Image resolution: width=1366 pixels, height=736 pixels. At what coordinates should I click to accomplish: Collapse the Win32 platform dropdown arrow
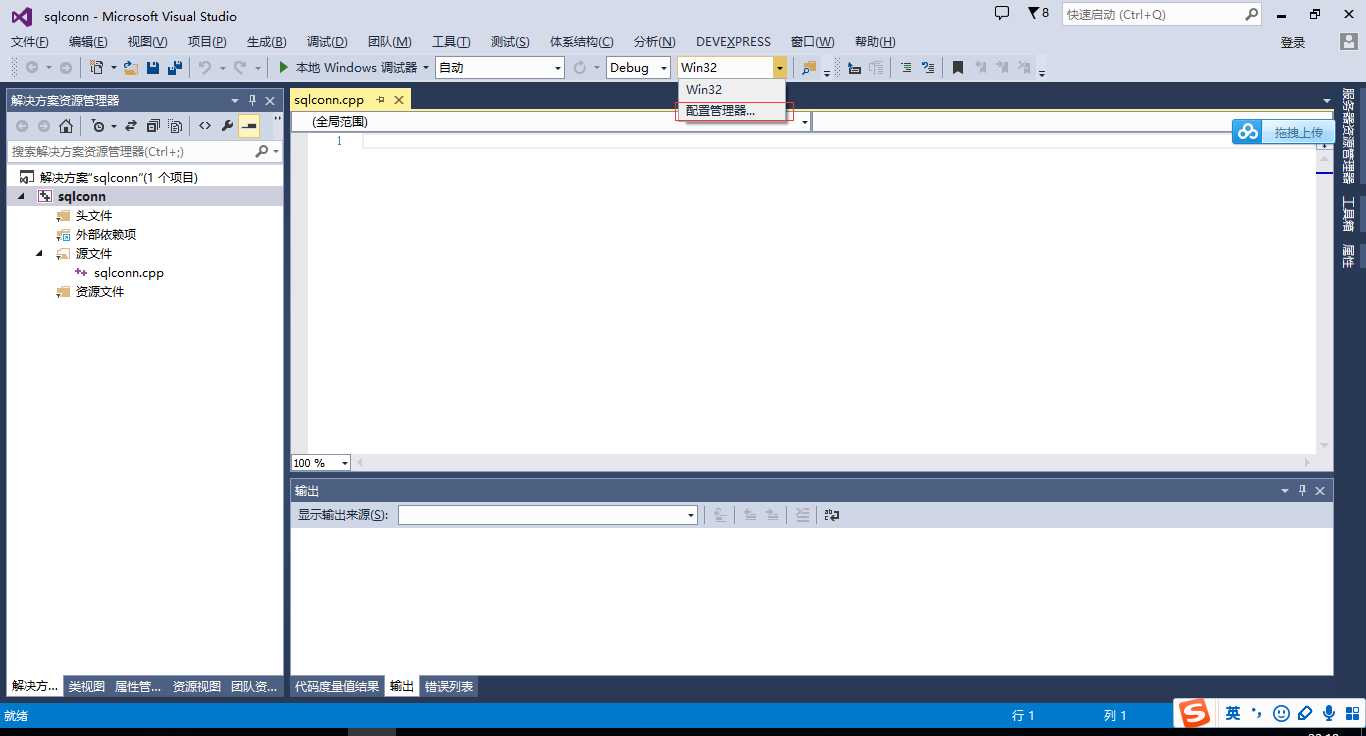coord(780,68)
